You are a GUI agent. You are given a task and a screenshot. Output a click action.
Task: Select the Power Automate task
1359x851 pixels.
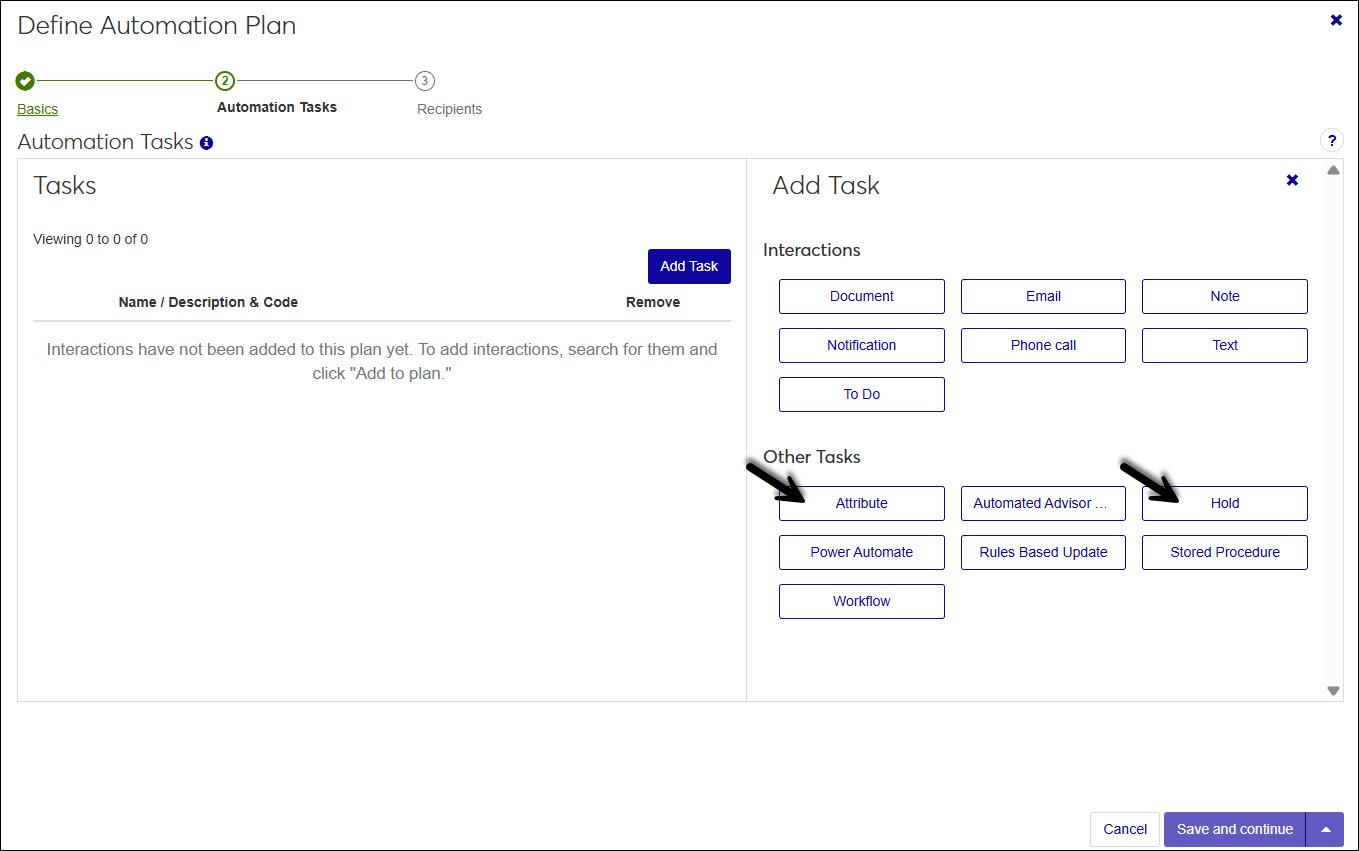861,552
